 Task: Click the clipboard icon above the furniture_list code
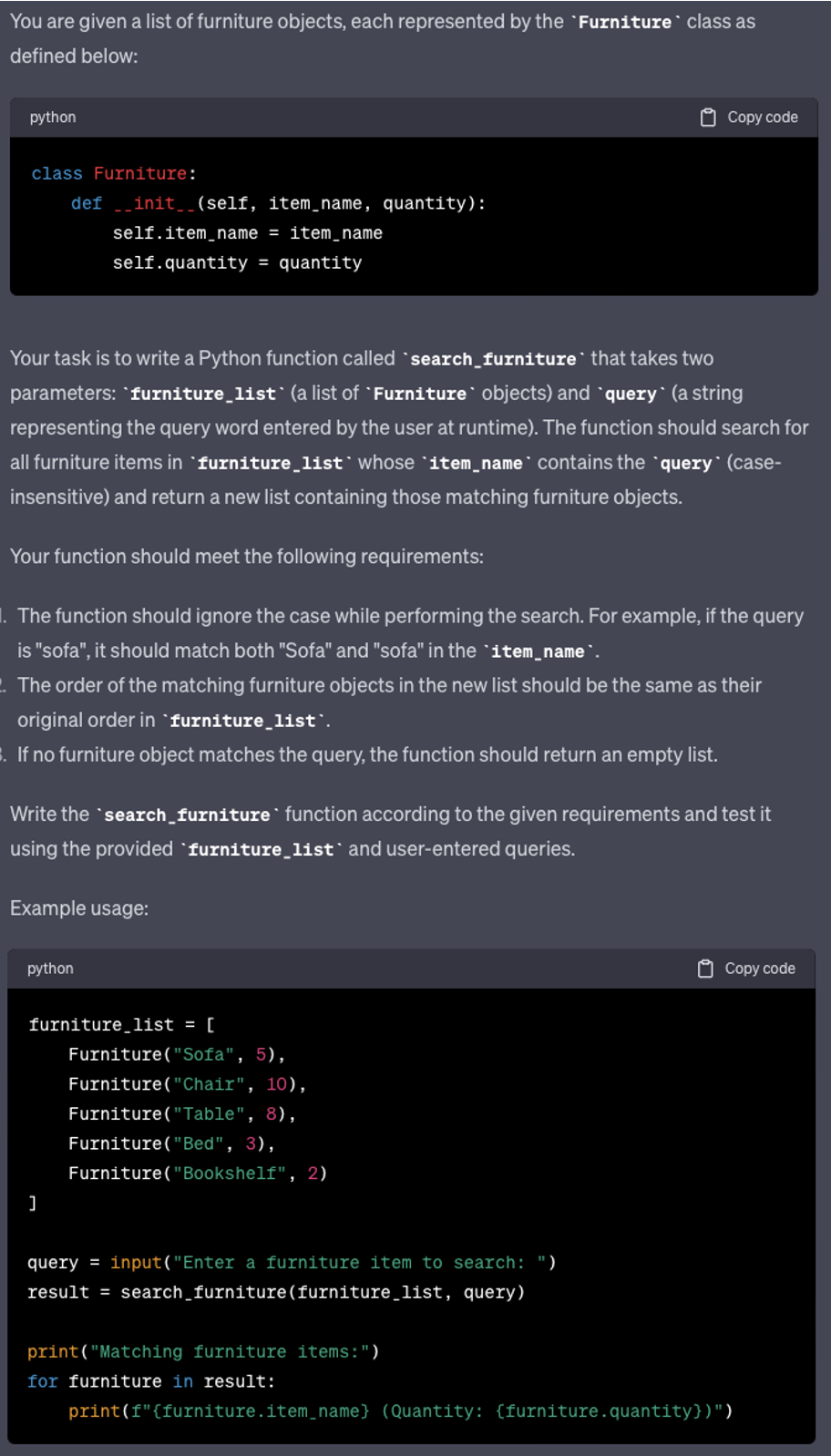pyautogui.click(x=705, y=969)
